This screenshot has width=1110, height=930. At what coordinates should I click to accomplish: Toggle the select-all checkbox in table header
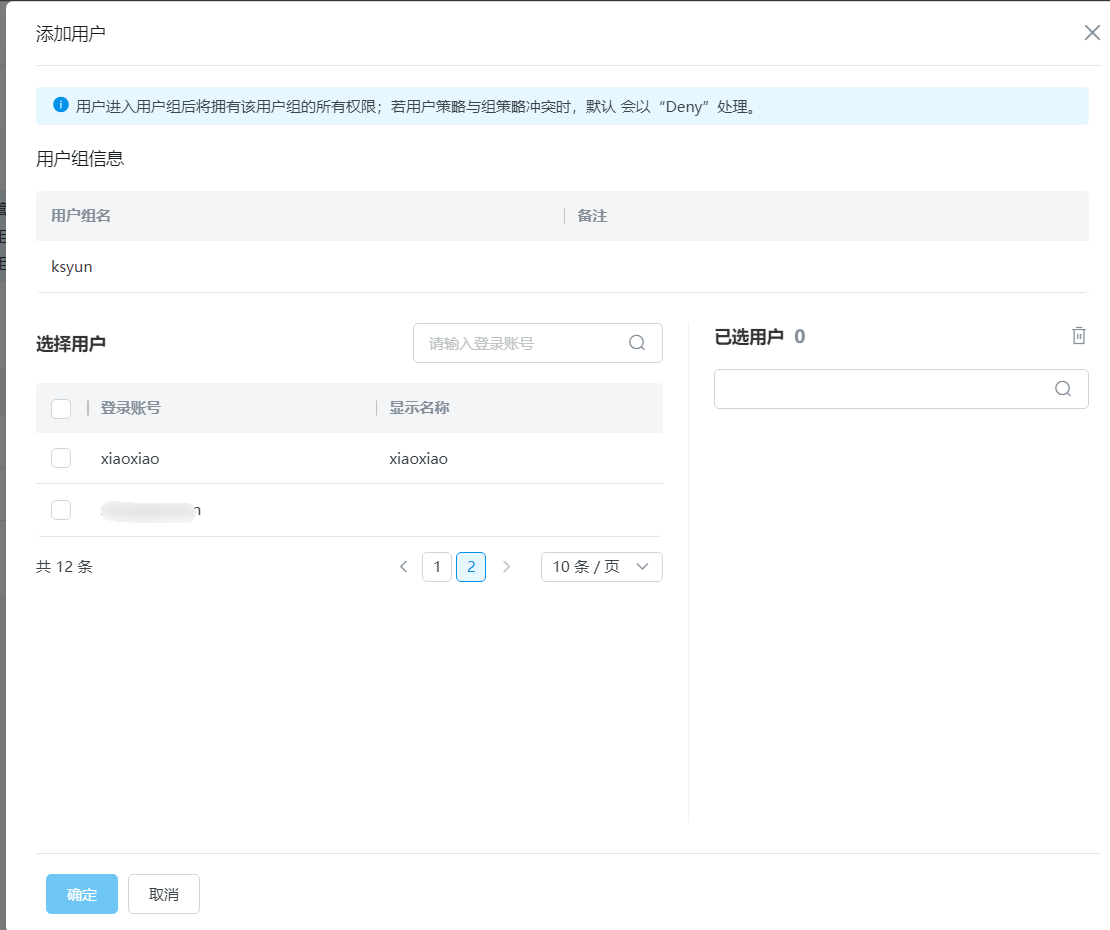coord(61,408)
